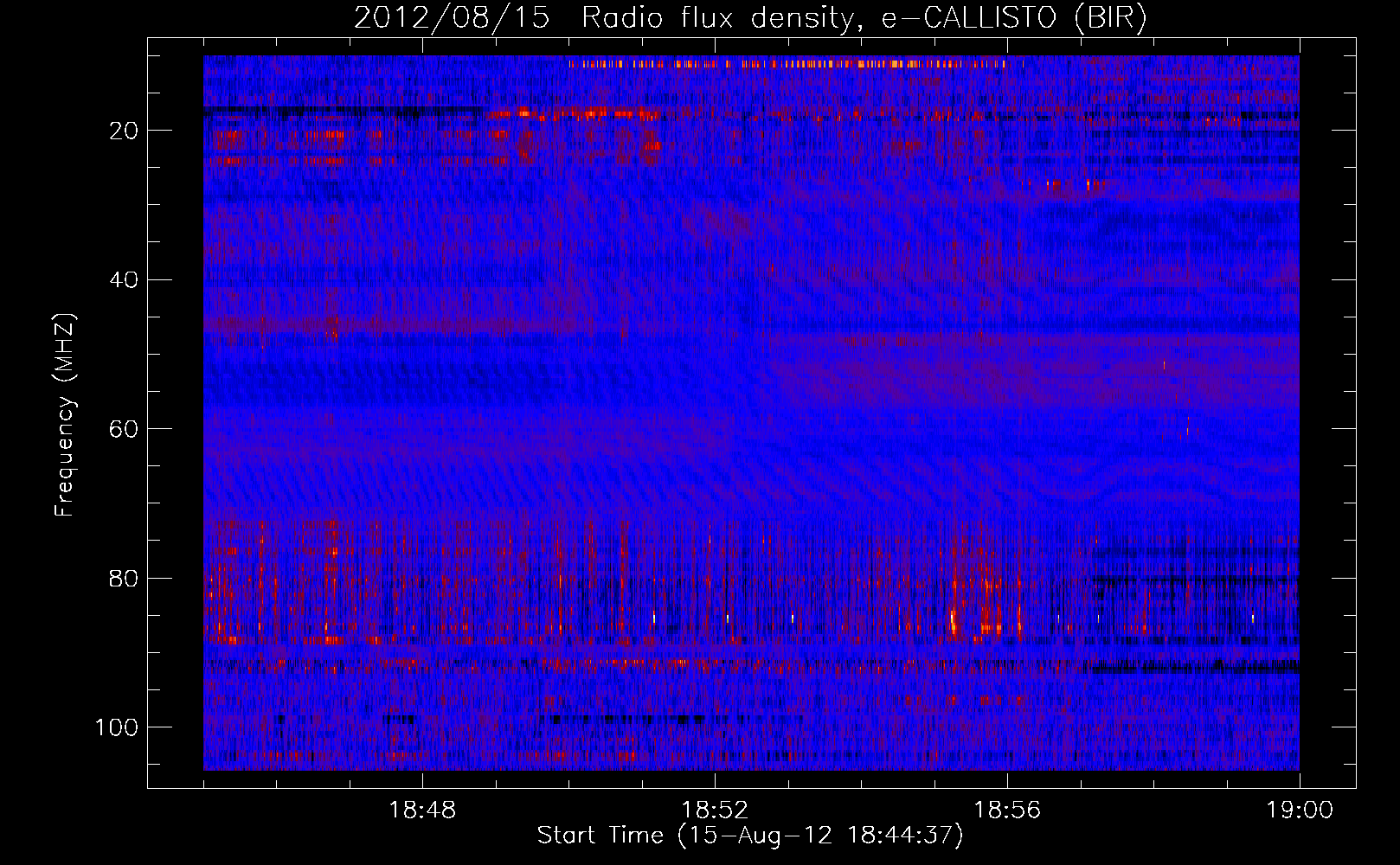Select the 80 MHz frequency tick label
The height and width of the screenshot is (865, 1400).
coord(124,579)
